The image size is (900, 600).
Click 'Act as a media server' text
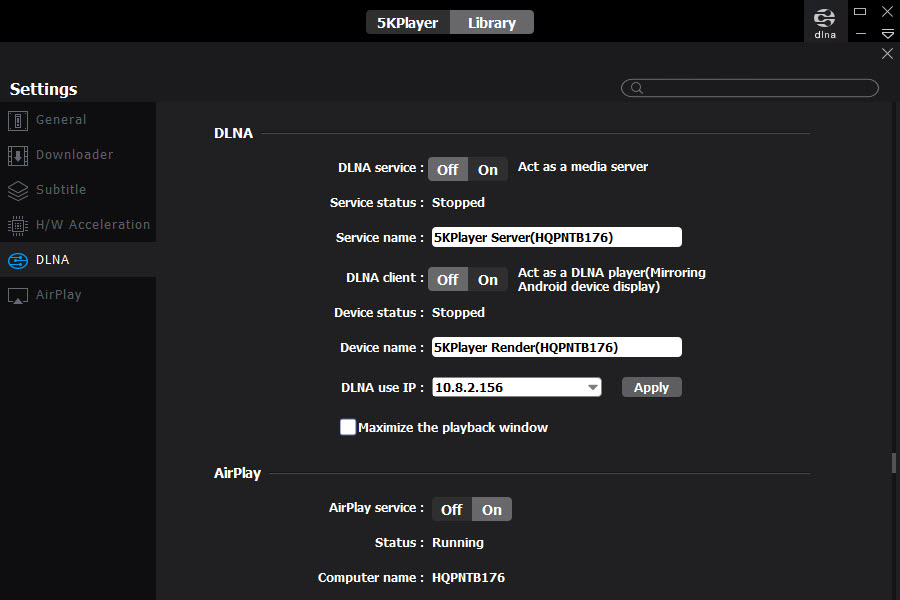pos(583,167)
